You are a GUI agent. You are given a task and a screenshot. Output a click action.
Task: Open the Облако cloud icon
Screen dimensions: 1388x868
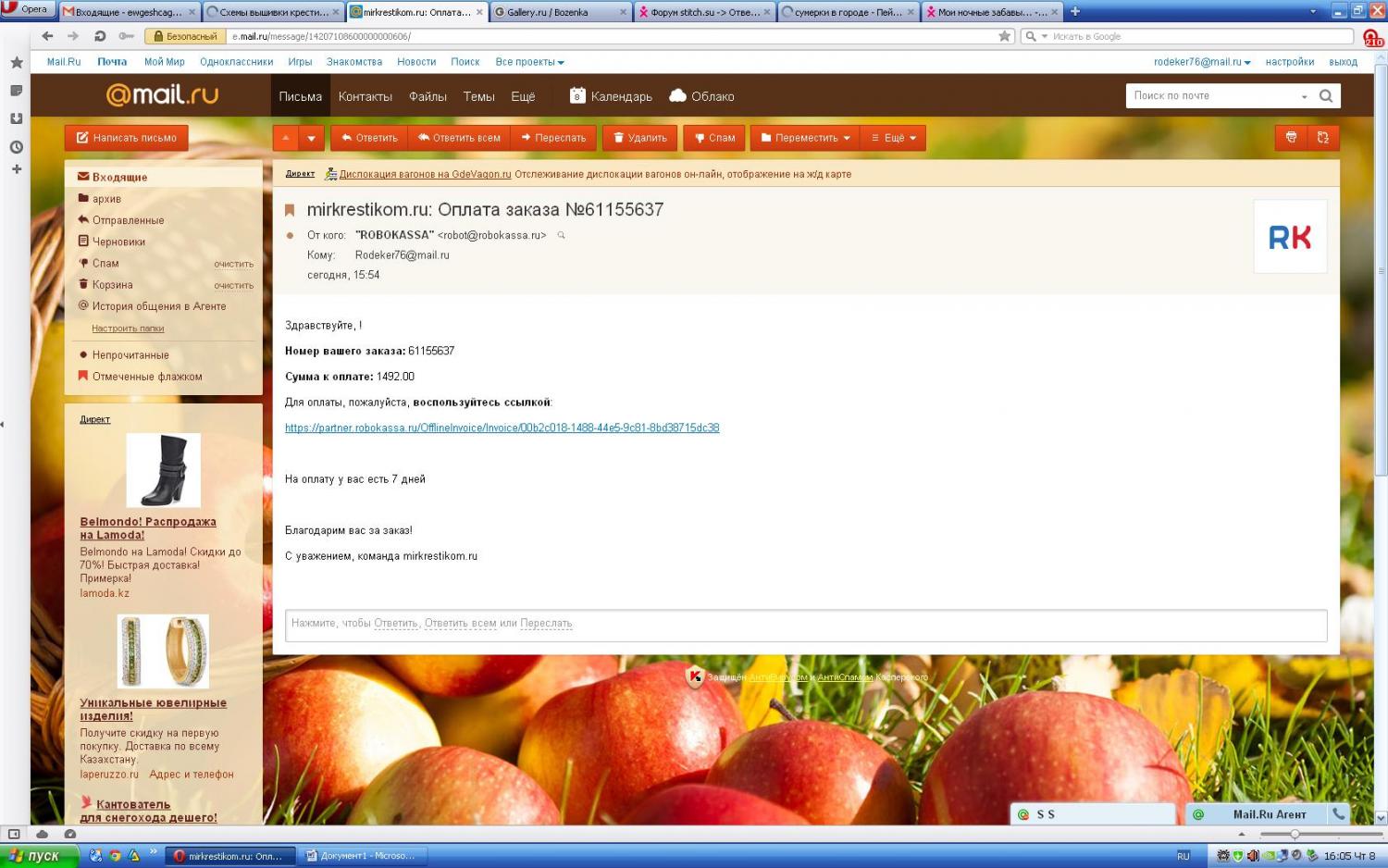(677, 96)
